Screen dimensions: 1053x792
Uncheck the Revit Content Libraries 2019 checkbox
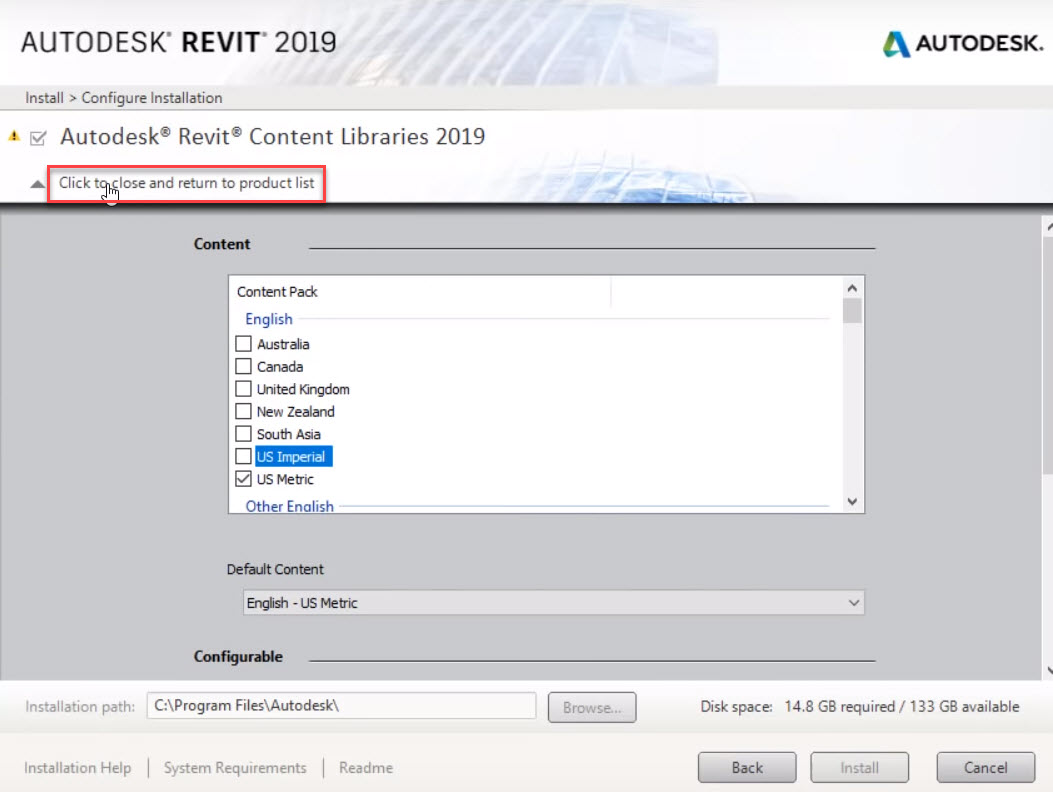pos(38,138)
